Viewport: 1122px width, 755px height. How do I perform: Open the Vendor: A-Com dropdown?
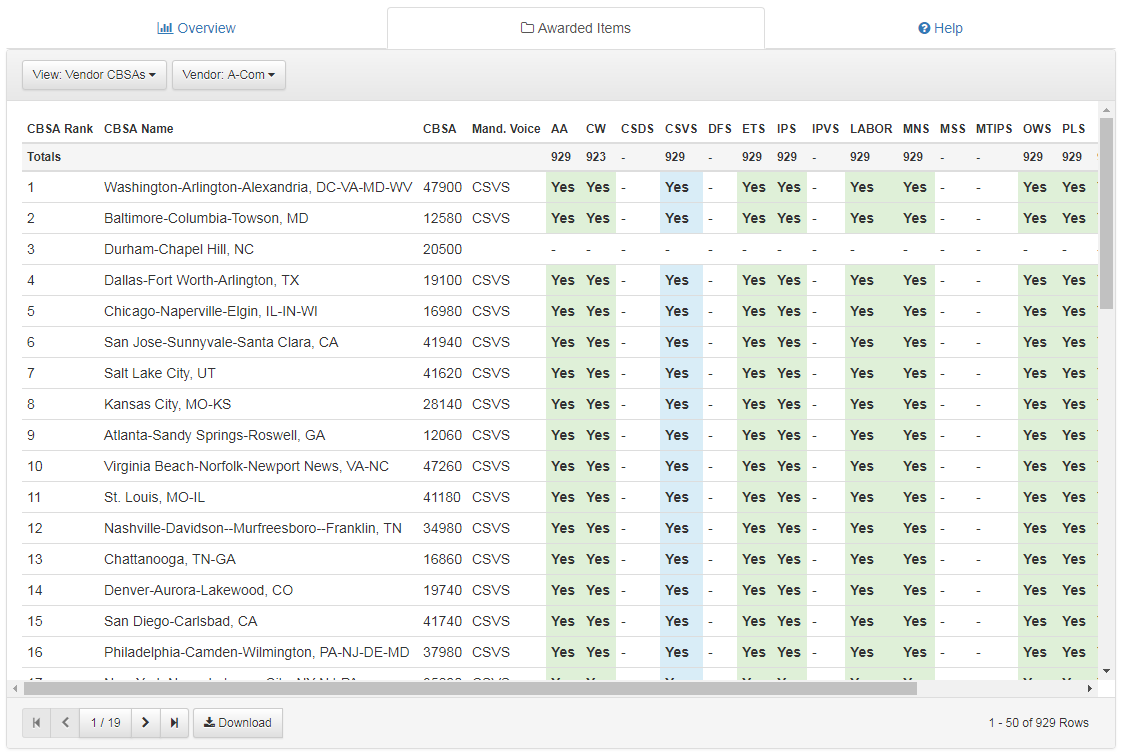(x=228, y=75)
